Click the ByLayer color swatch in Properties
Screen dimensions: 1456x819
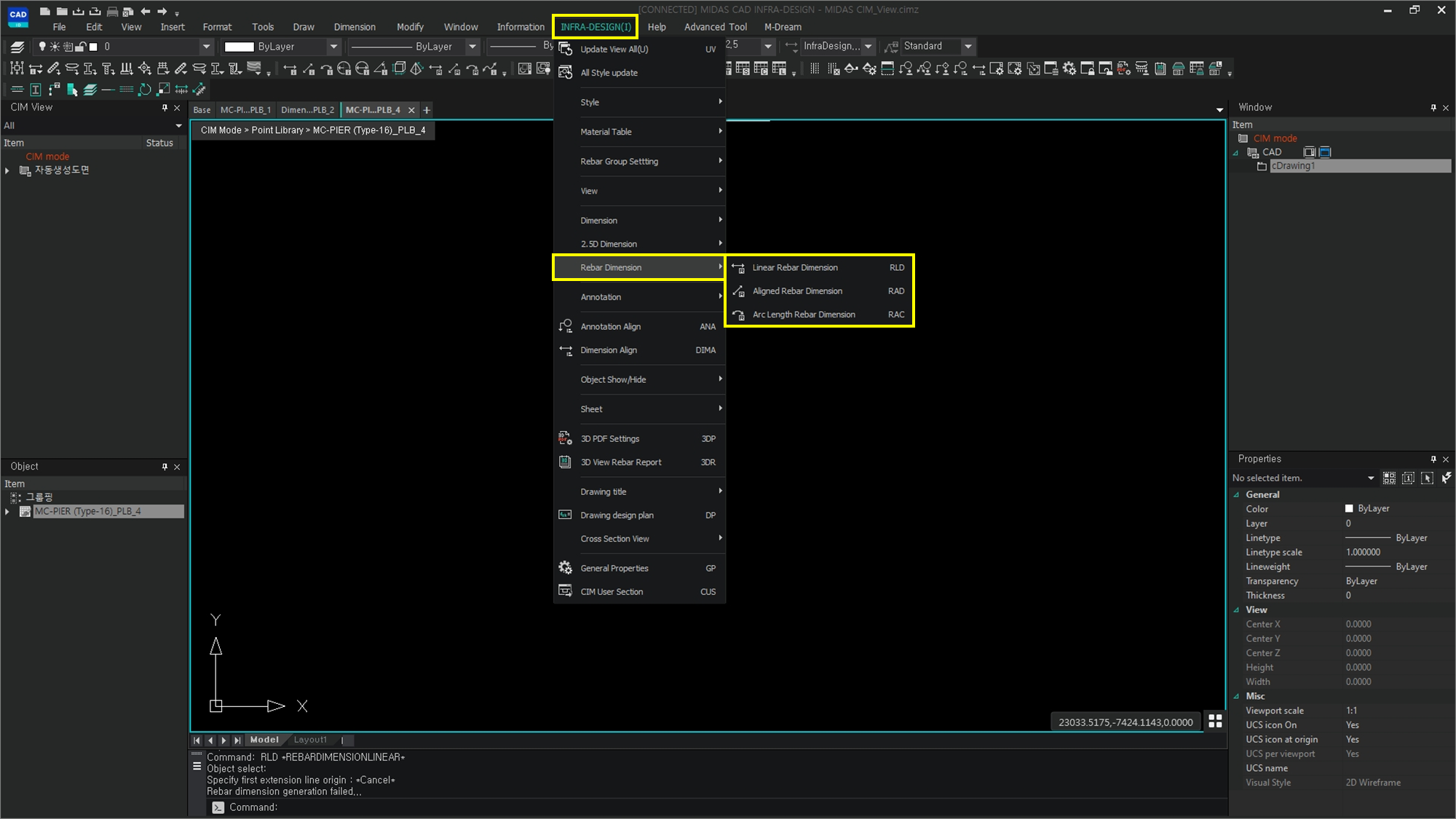tap(1349, 509)
